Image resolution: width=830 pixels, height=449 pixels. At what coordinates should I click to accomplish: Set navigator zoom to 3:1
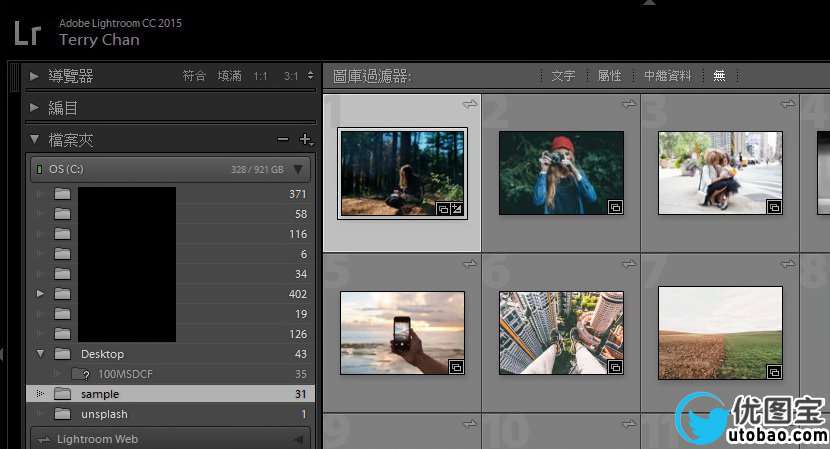[x=291, y=76]
